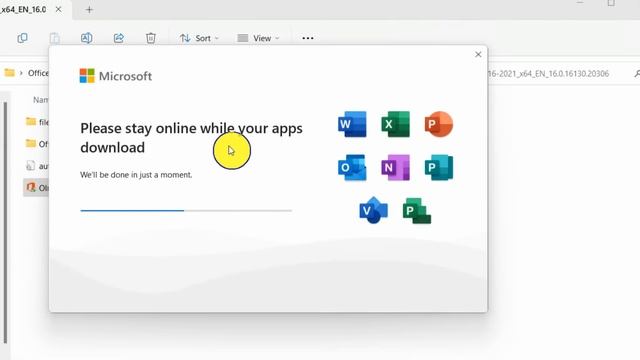Click the Outlook app icon
640x360 pixels.
352,167
